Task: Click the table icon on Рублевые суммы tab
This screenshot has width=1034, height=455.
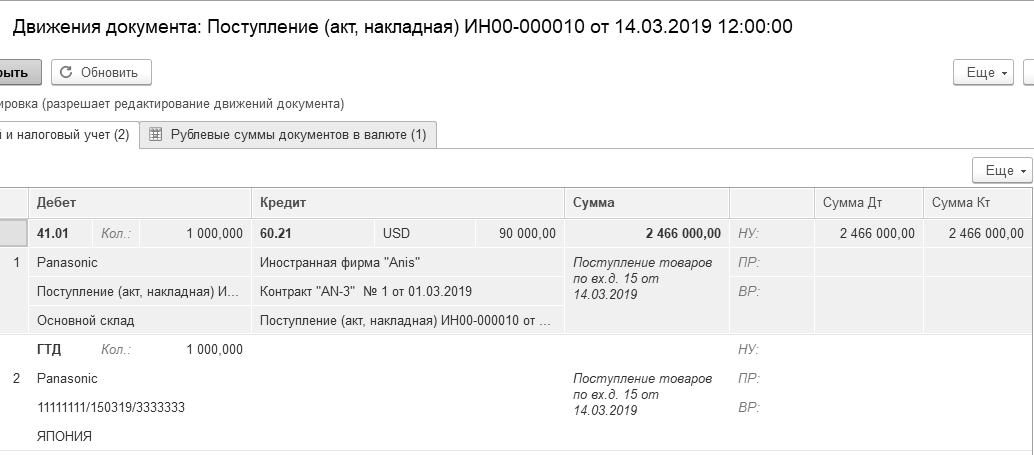Action: [x=156, y=135]
